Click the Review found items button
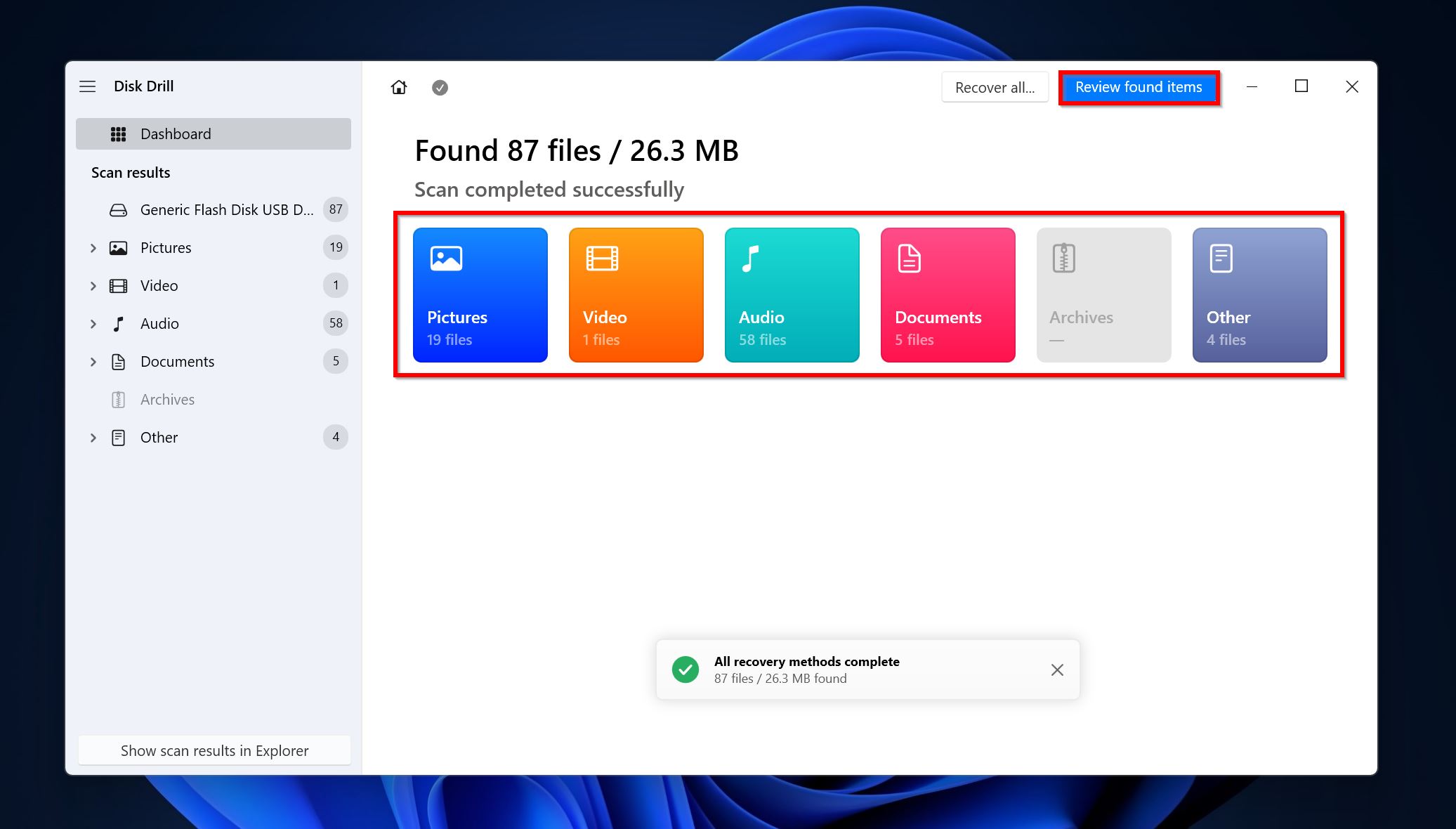The image size is (1456, 829). pos(1138,86)
